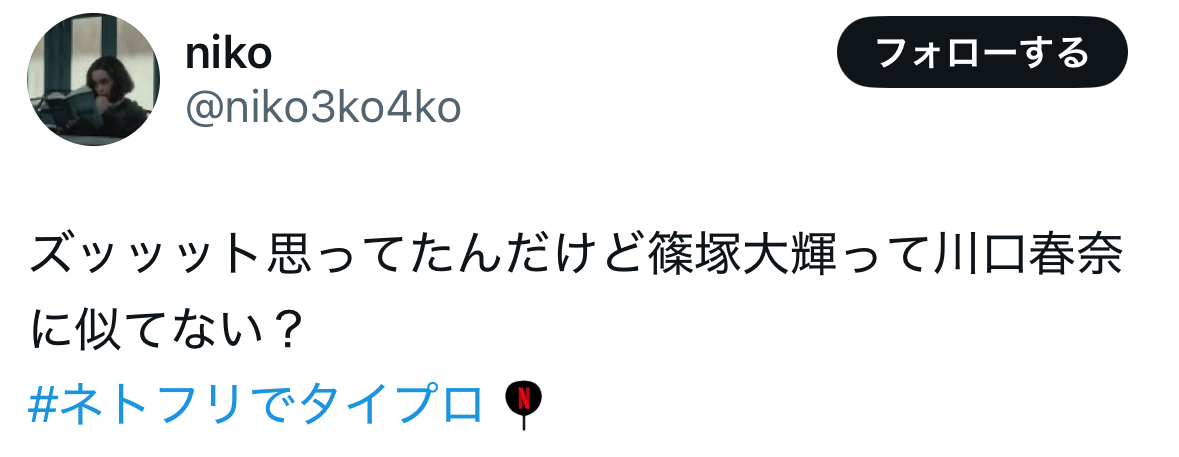
Task: Follow the niko account
Action: coord(982,52)
